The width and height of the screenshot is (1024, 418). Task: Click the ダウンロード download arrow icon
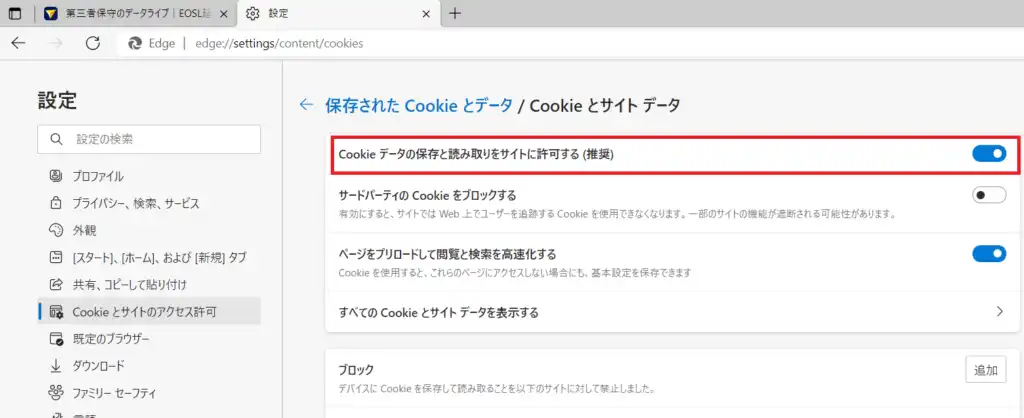click(56, 366)
